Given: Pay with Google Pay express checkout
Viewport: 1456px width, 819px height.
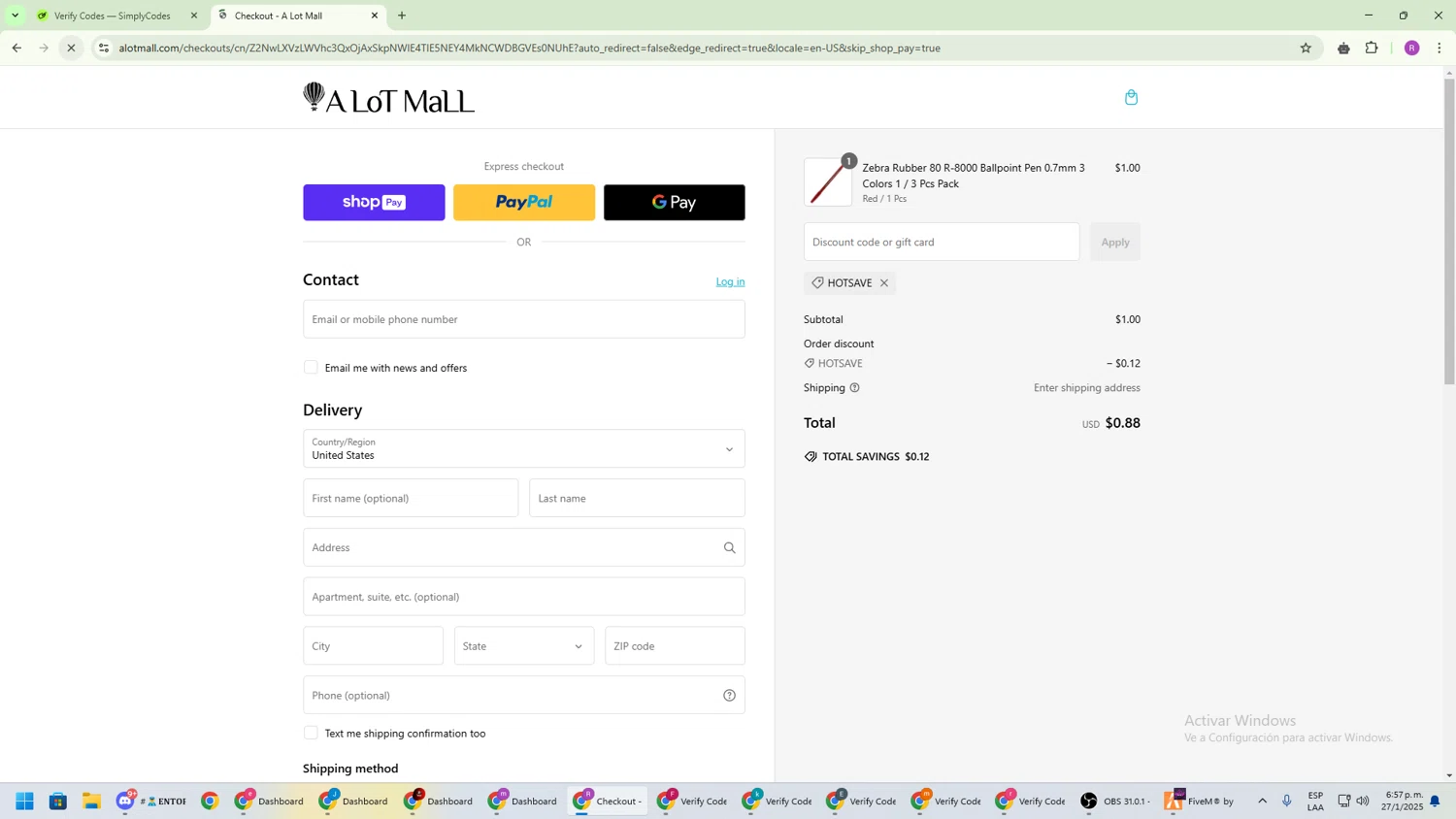Looking at the screenshot, I should tap(675, 203).
